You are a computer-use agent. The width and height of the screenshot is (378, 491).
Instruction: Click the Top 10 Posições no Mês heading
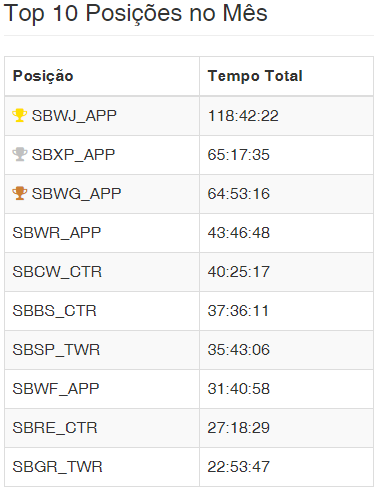pos(135,13)
